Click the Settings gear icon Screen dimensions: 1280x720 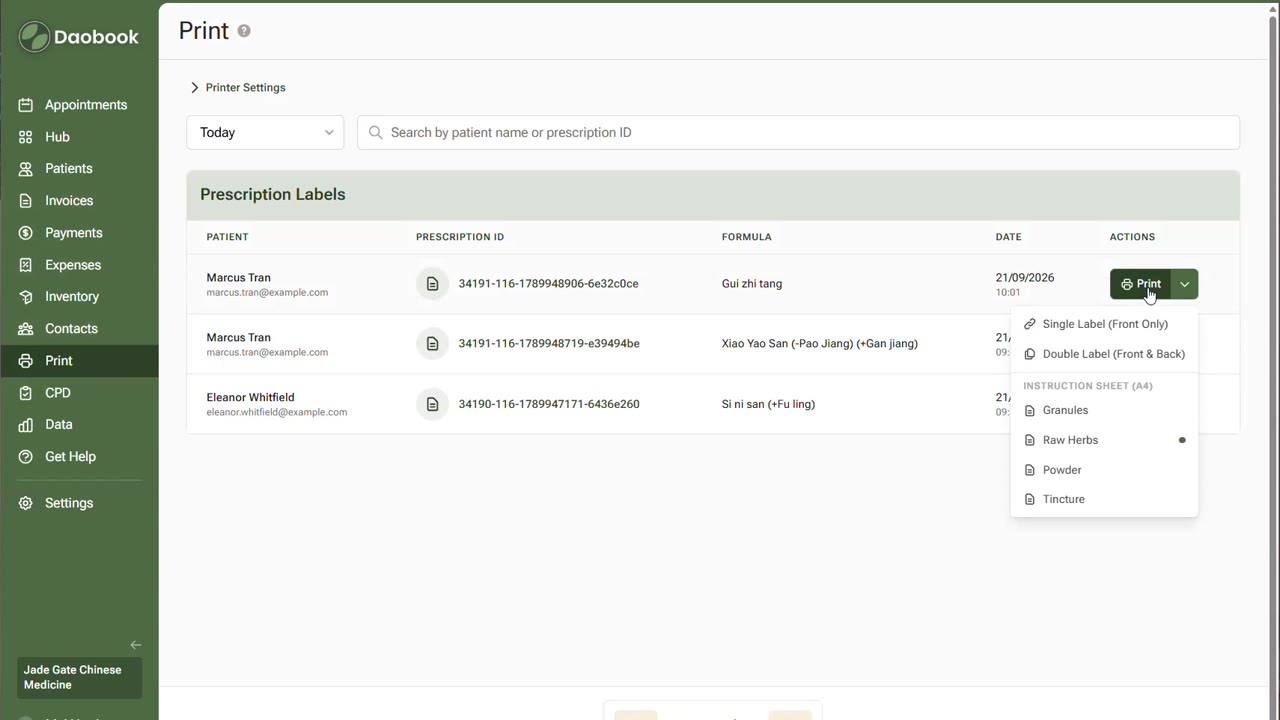tap(26, 503)
